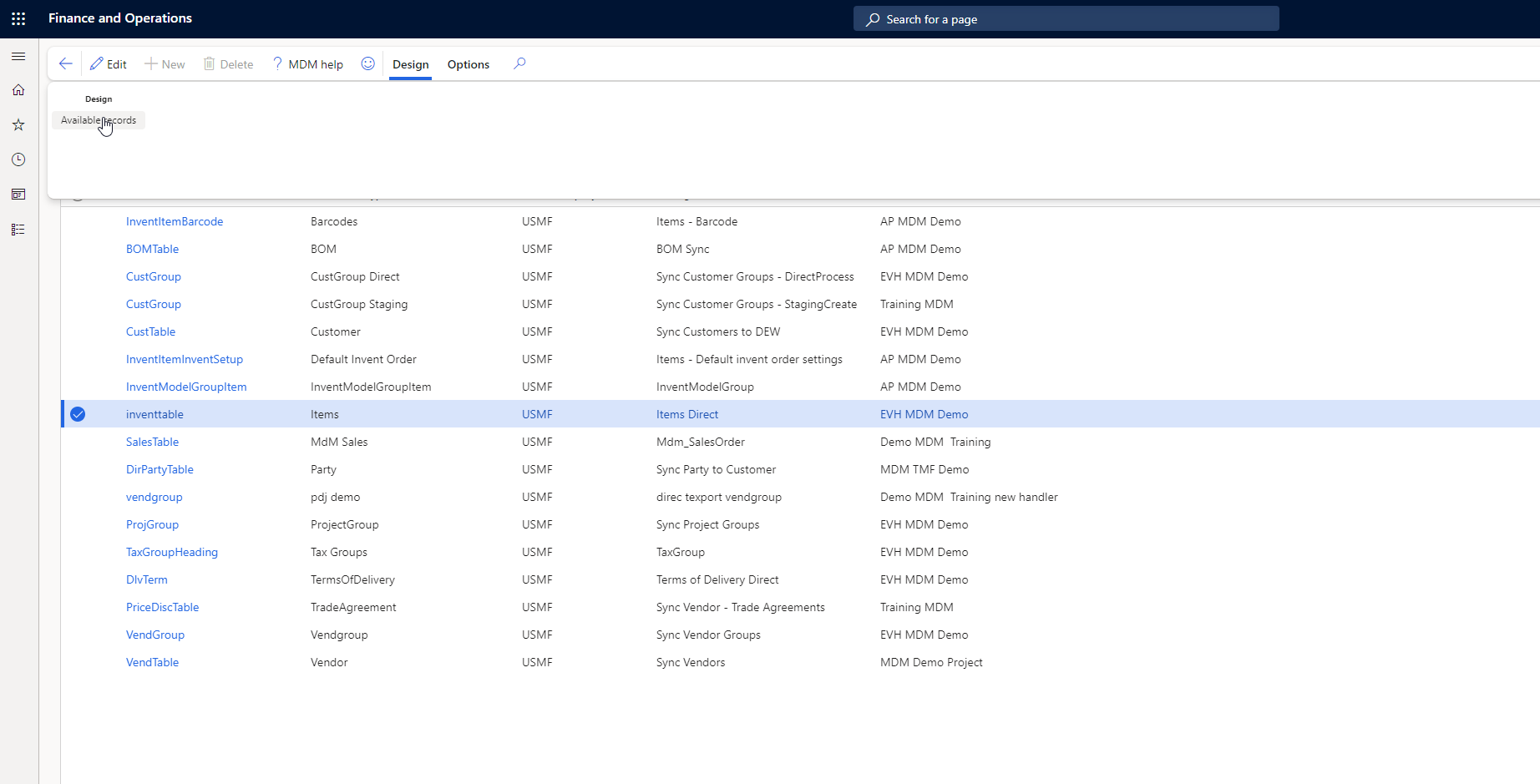Viewport: 1540px width, 784px height.
Task: Select the 'BOM Sync' cell
Action: click(x=683, y=249)
